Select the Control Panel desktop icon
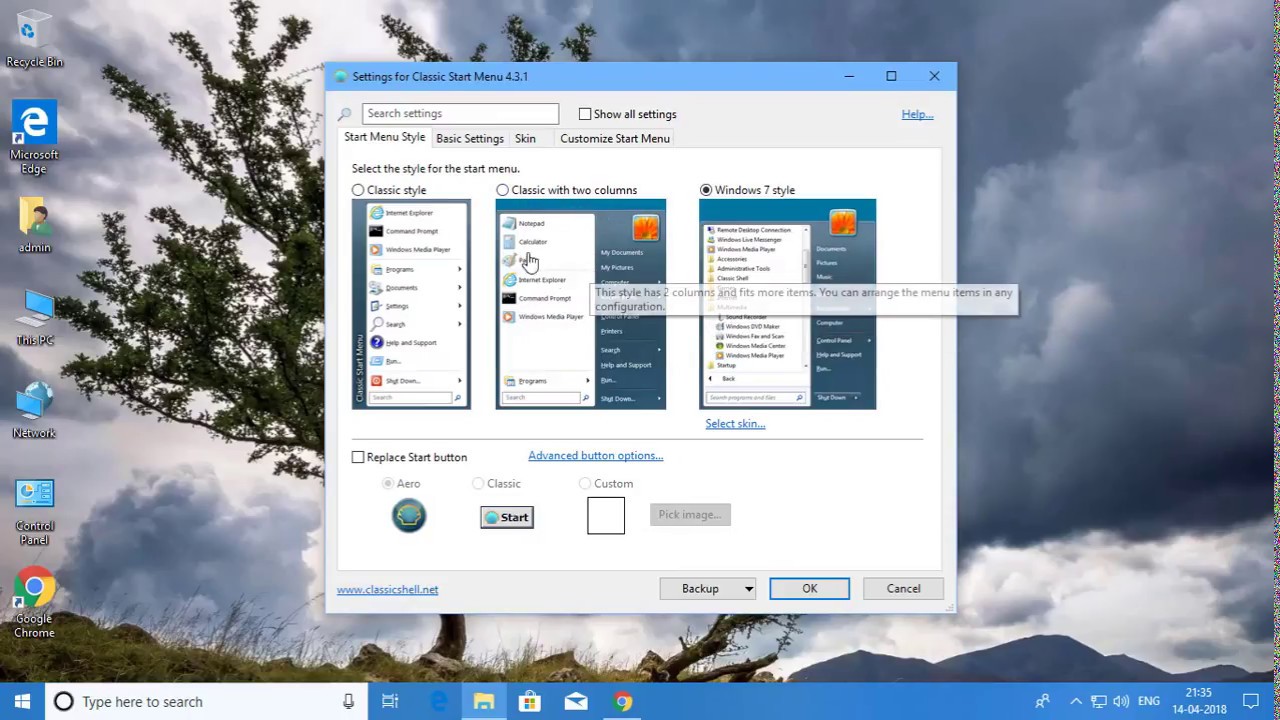 34,511
